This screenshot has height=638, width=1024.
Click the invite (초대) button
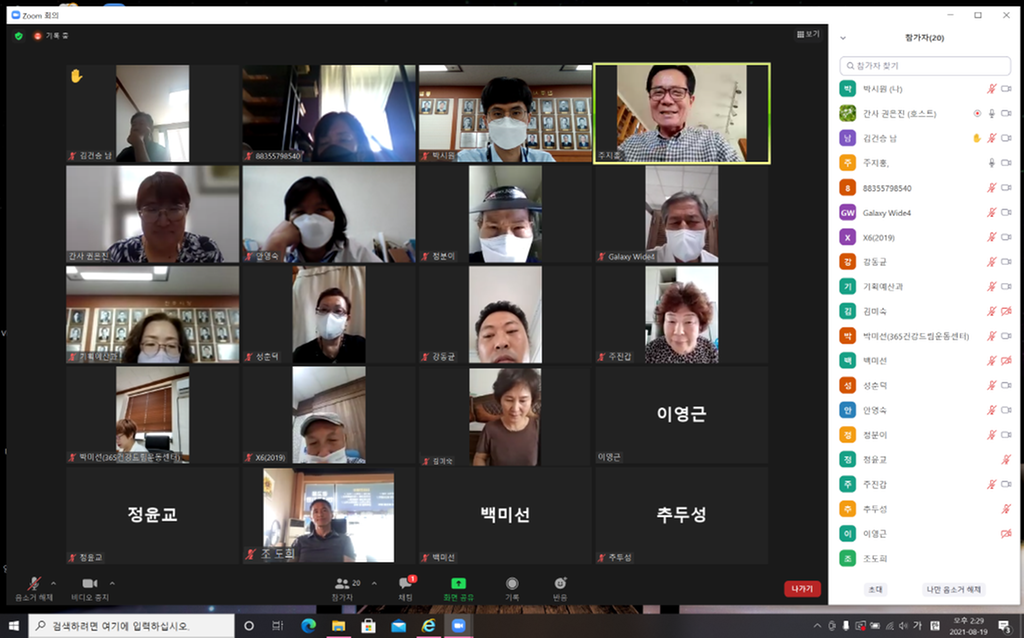875,589
